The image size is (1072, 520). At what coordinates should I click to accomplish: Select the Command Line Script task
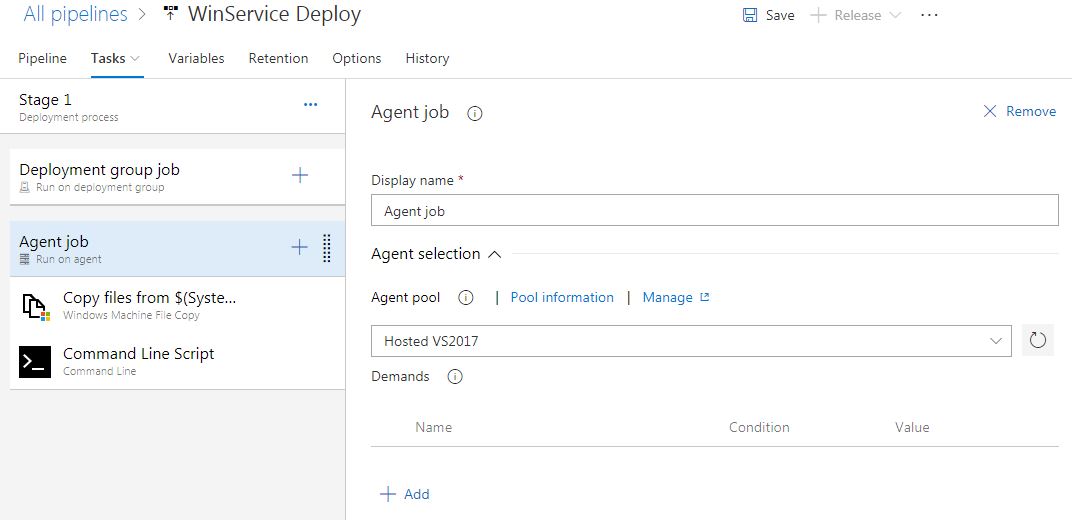click(x=177, y=361)
